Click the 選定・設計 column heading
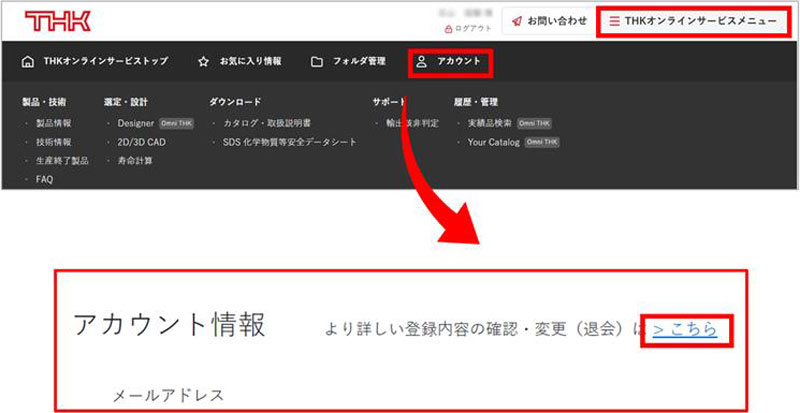The width and height of the screenshot is (800, 413). (x=126, y=102)
